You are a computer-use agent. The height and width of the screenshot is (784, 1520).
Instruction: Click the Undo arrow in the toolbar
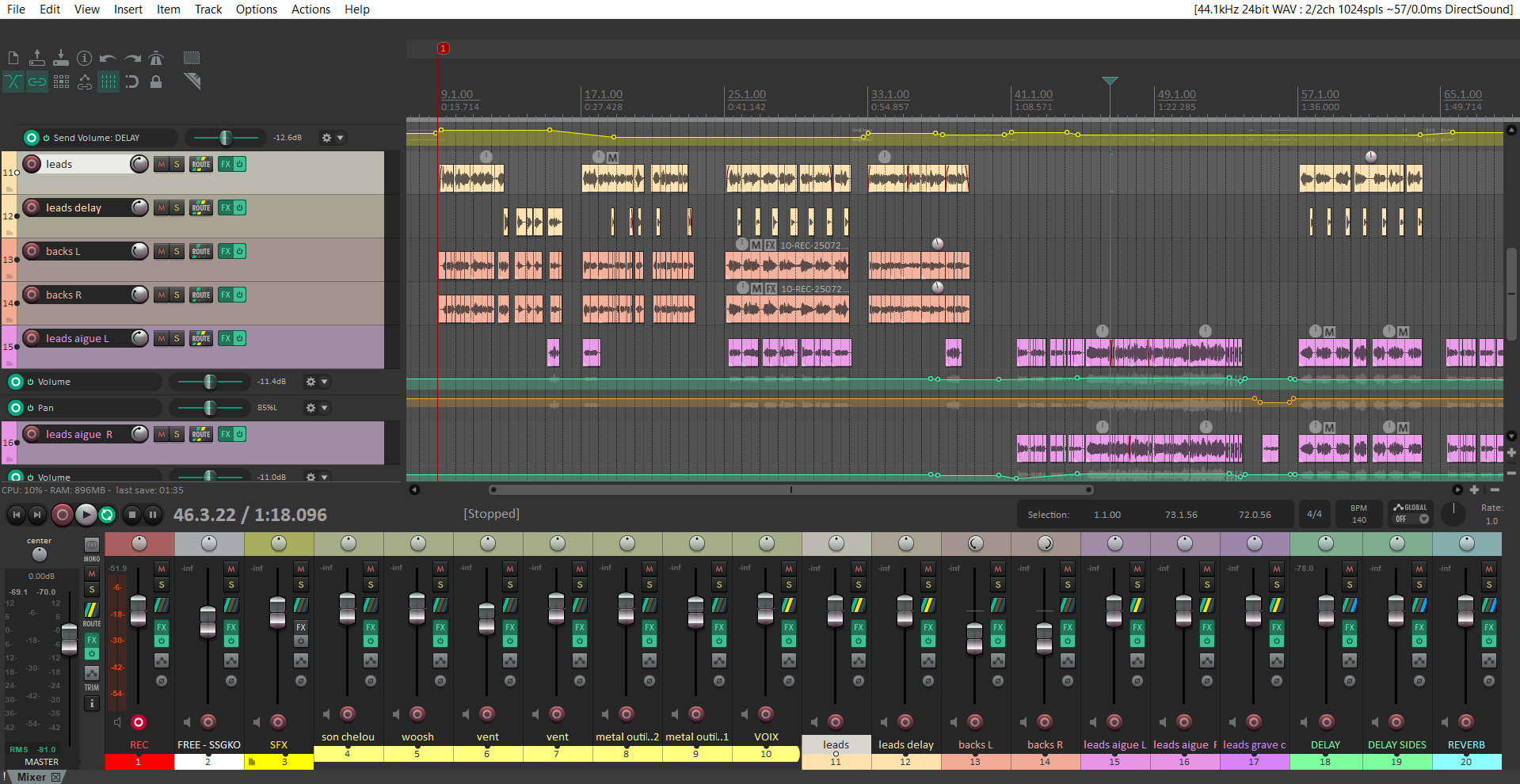[x=109, y=58]
